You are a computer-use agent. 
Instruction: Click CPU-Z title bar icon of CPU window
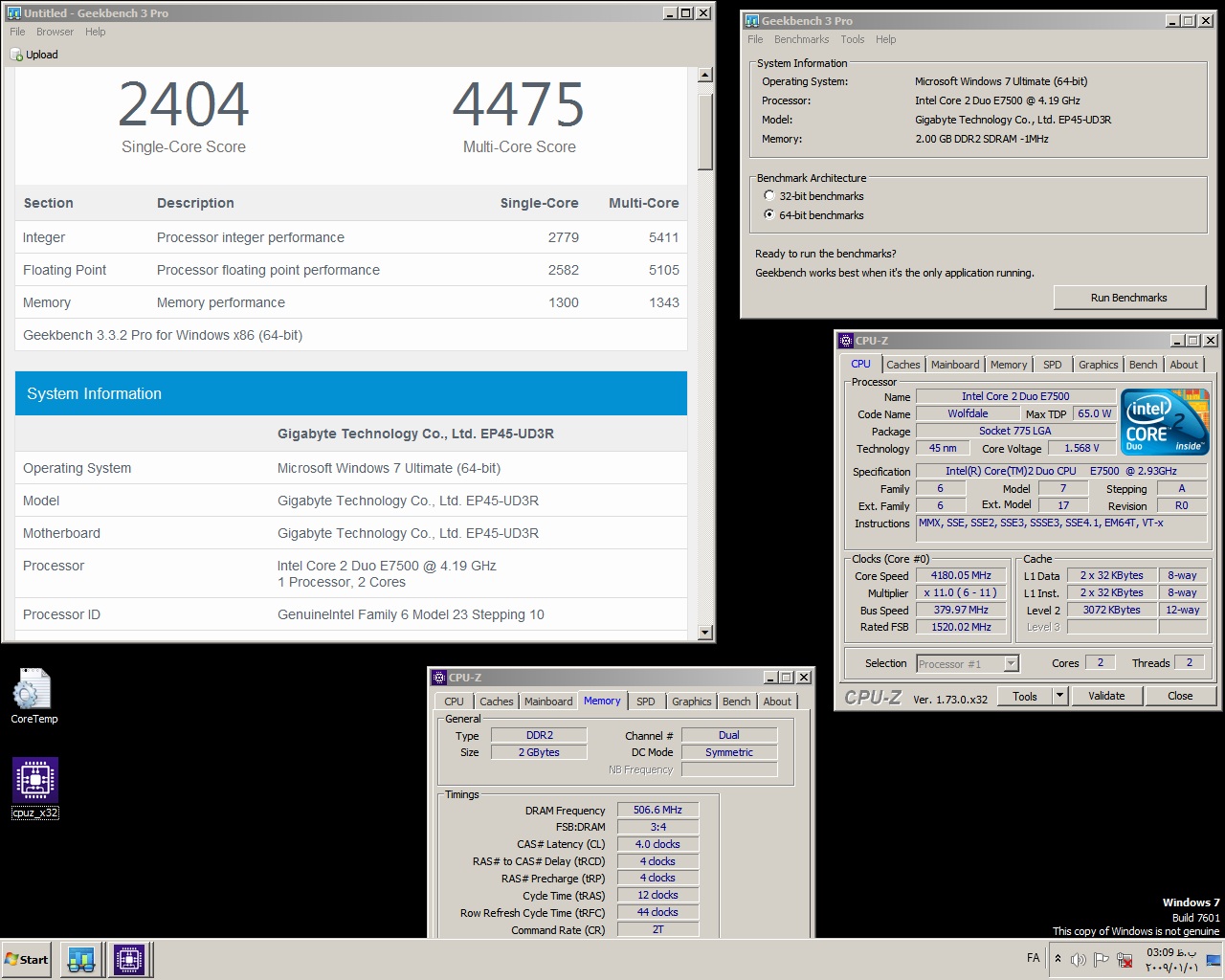(x=846, y=340)
